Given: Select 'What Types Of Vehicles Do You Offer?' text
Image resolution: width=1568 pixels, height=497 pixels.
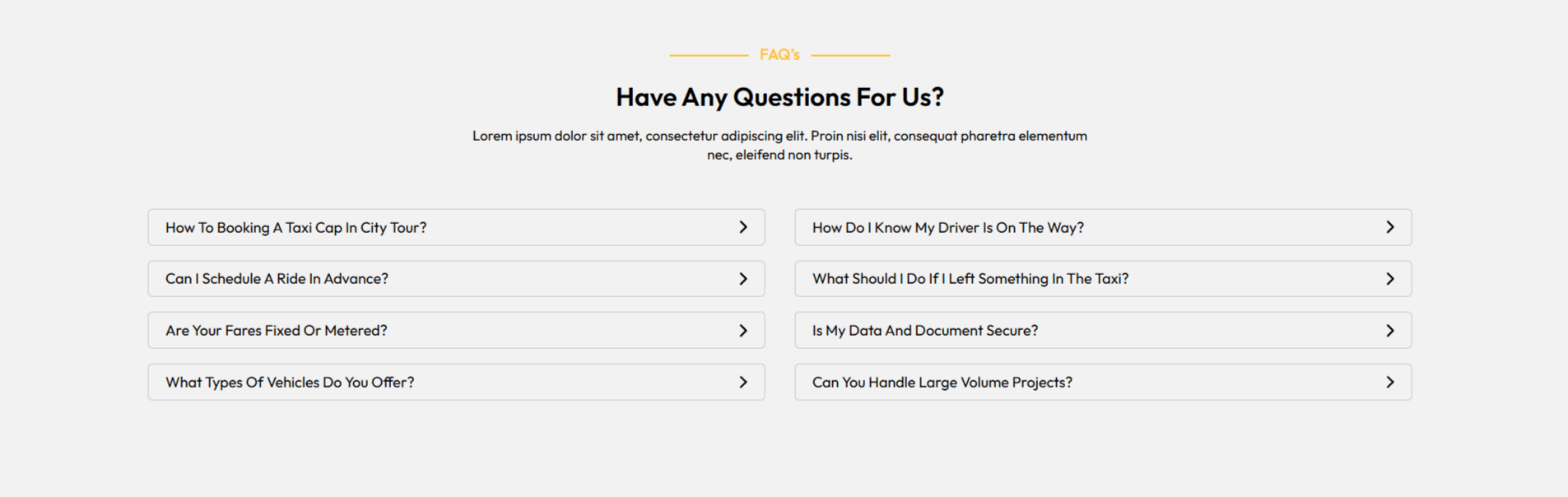Looking at the screenshot, I should (x=290, y=383).
